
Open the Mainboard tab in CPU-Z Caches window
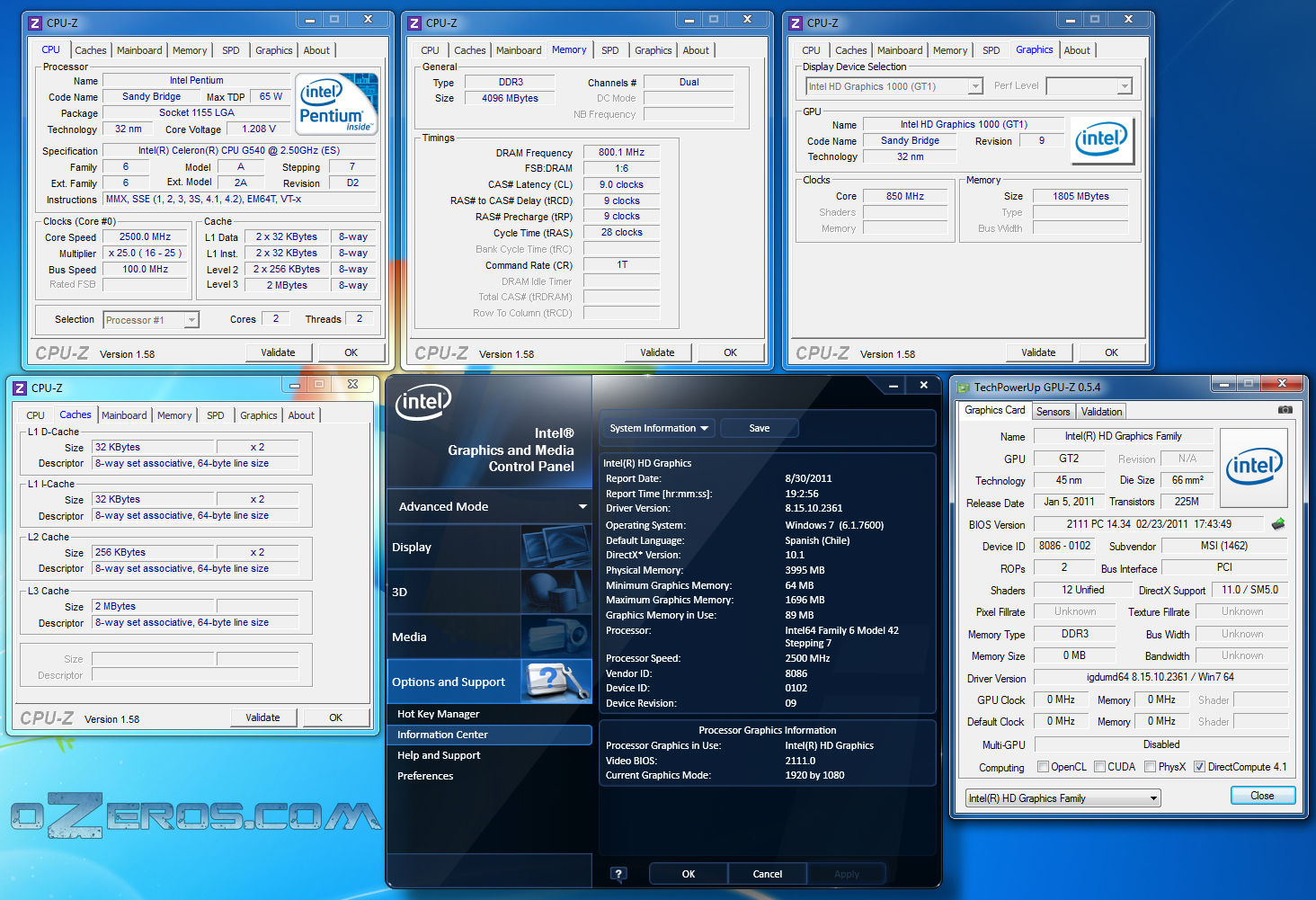[x=124, y=415]
